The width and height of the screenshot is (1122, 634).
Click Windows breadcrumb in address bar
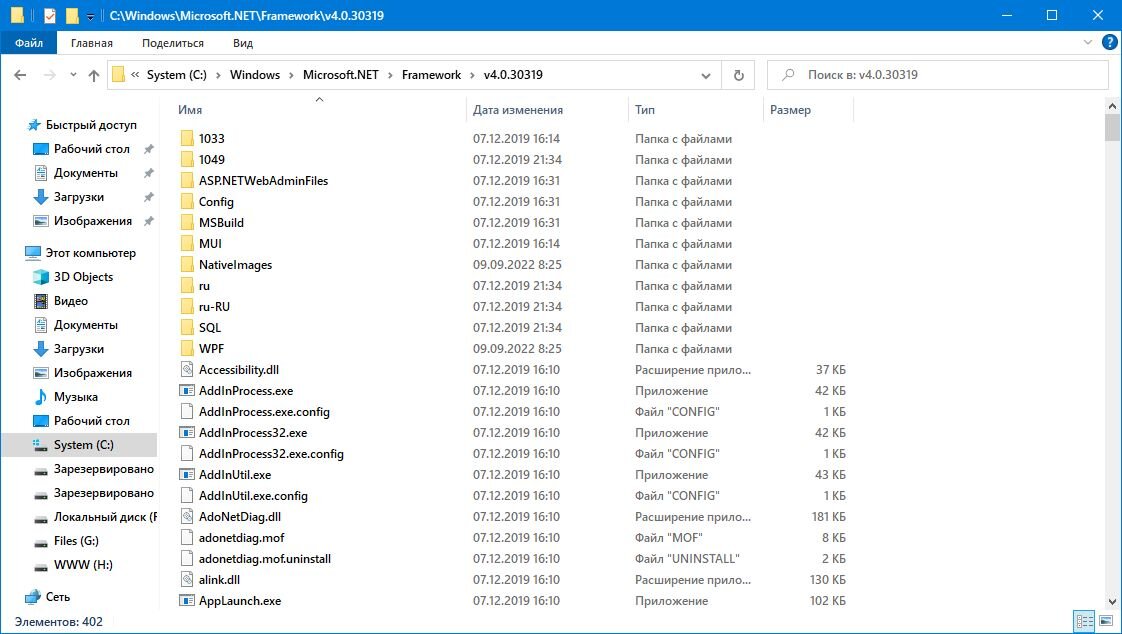255,74
